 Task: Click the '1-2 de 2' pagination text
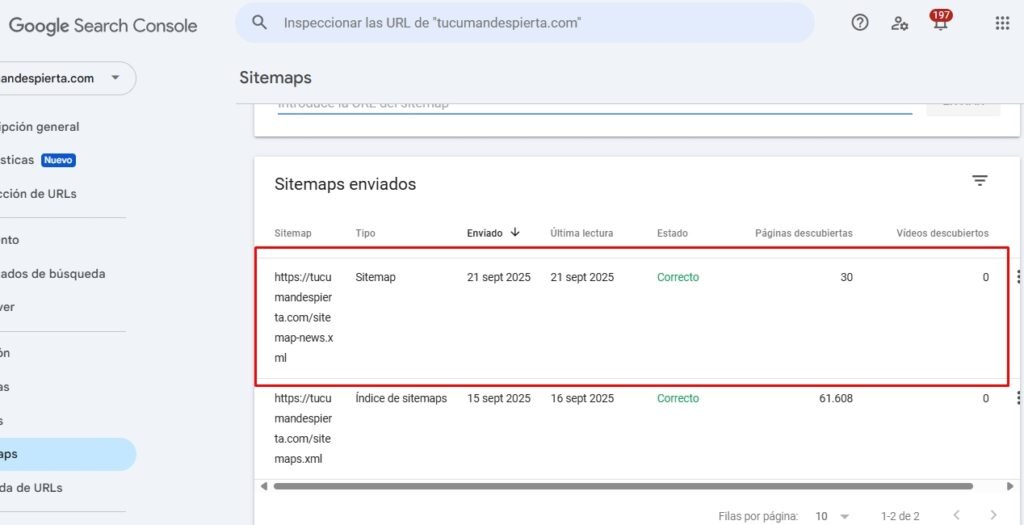900,517
